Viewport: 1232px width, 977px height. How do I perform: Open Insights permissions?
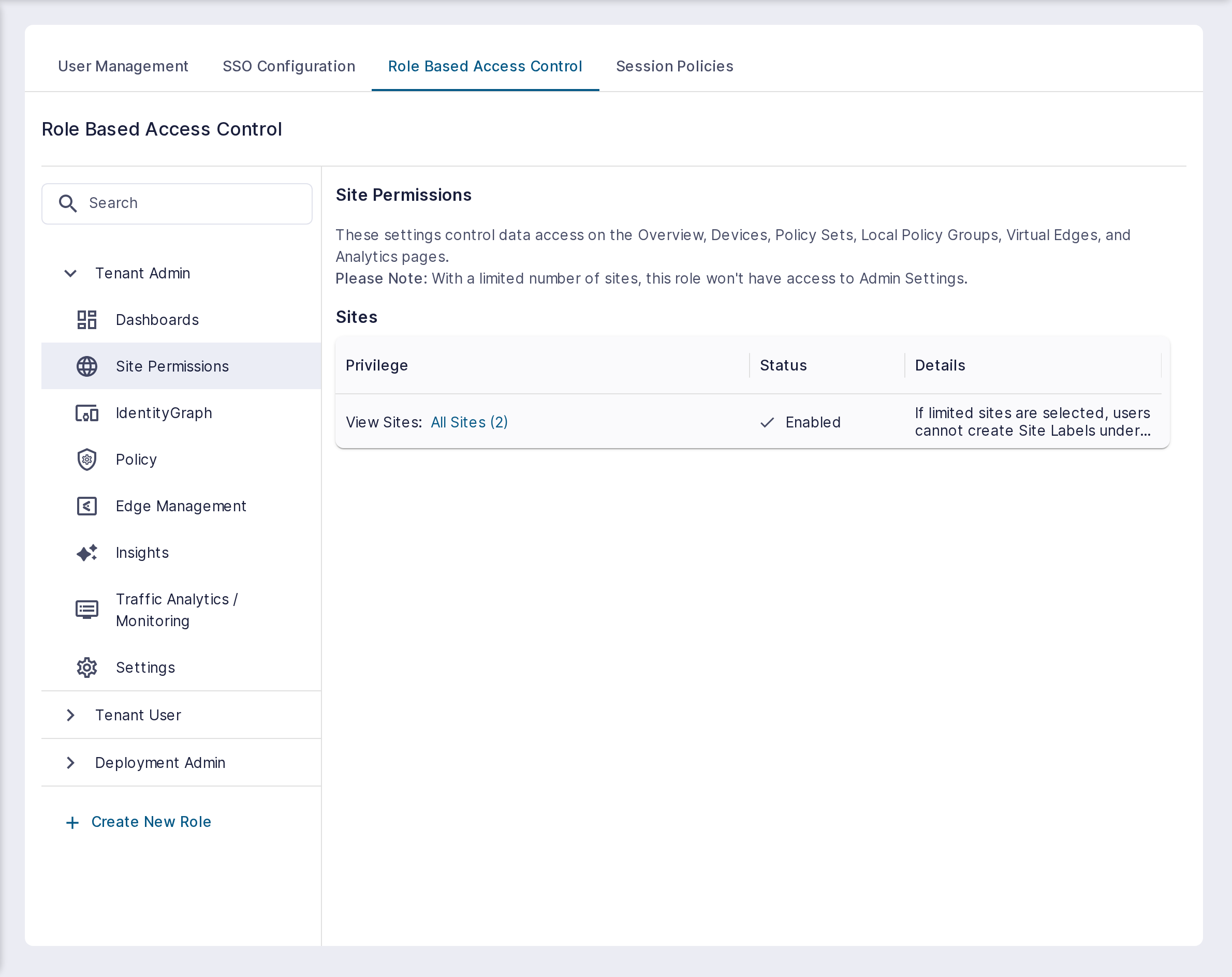click(x=181, y=553)
